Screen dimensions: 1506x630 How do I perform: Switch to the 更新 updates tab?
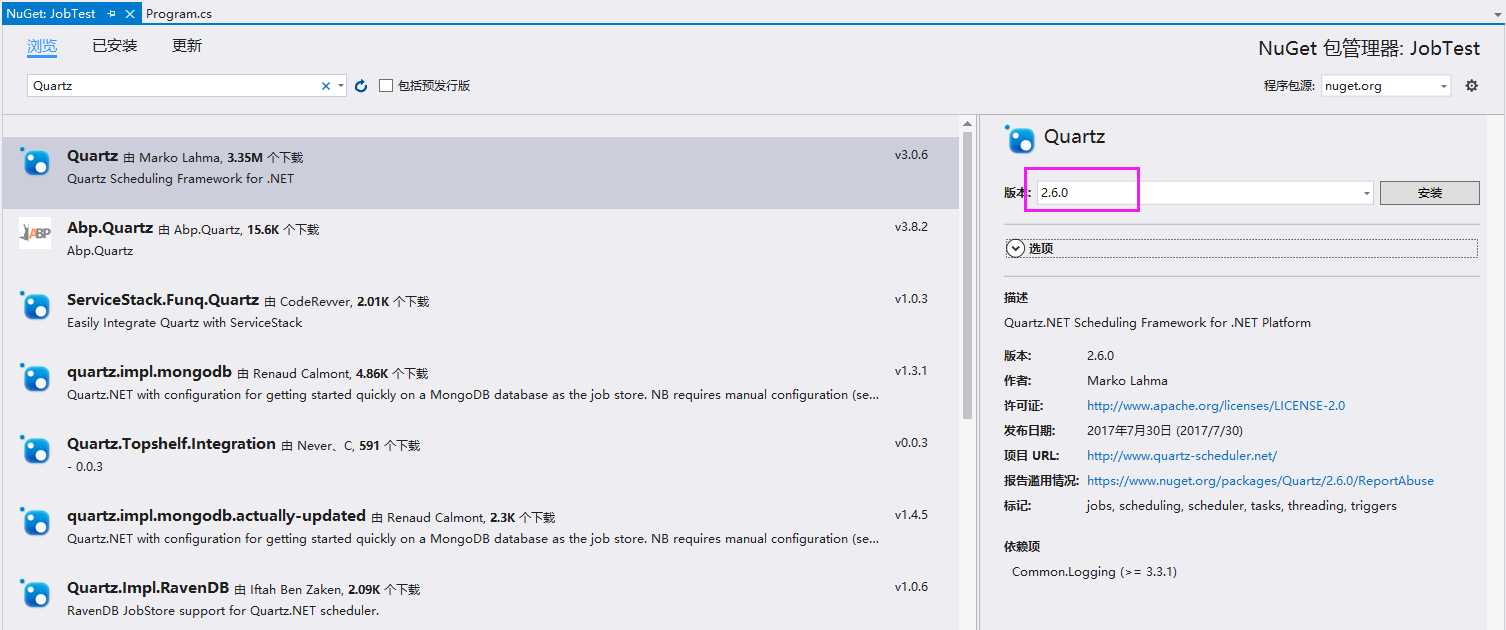pyautogui.click(x=187, y=46)
